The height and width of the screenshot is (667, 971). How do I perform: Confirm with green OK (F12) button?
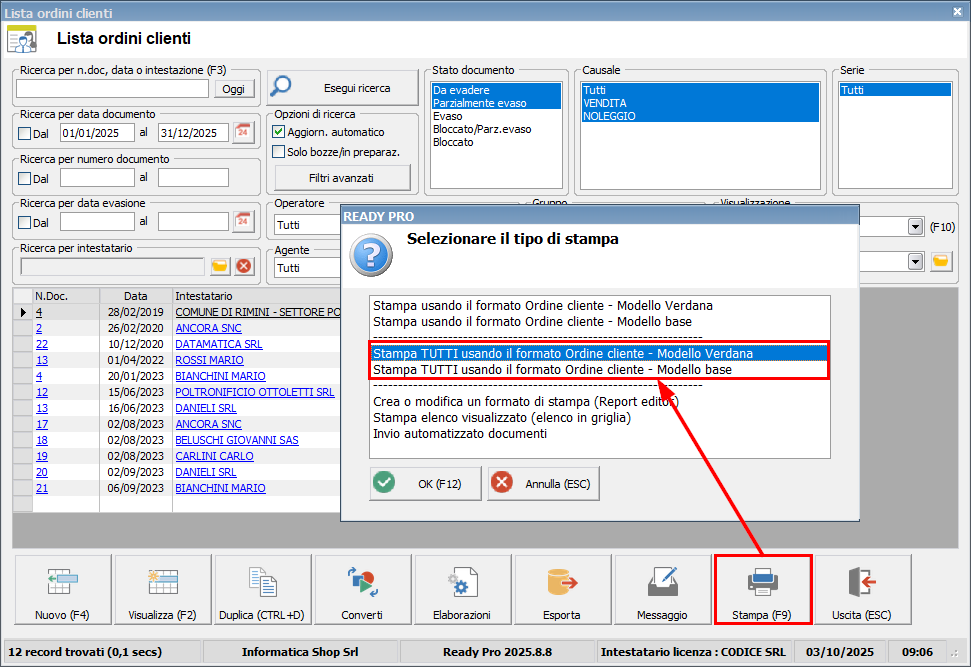click(x=425, y=484)
